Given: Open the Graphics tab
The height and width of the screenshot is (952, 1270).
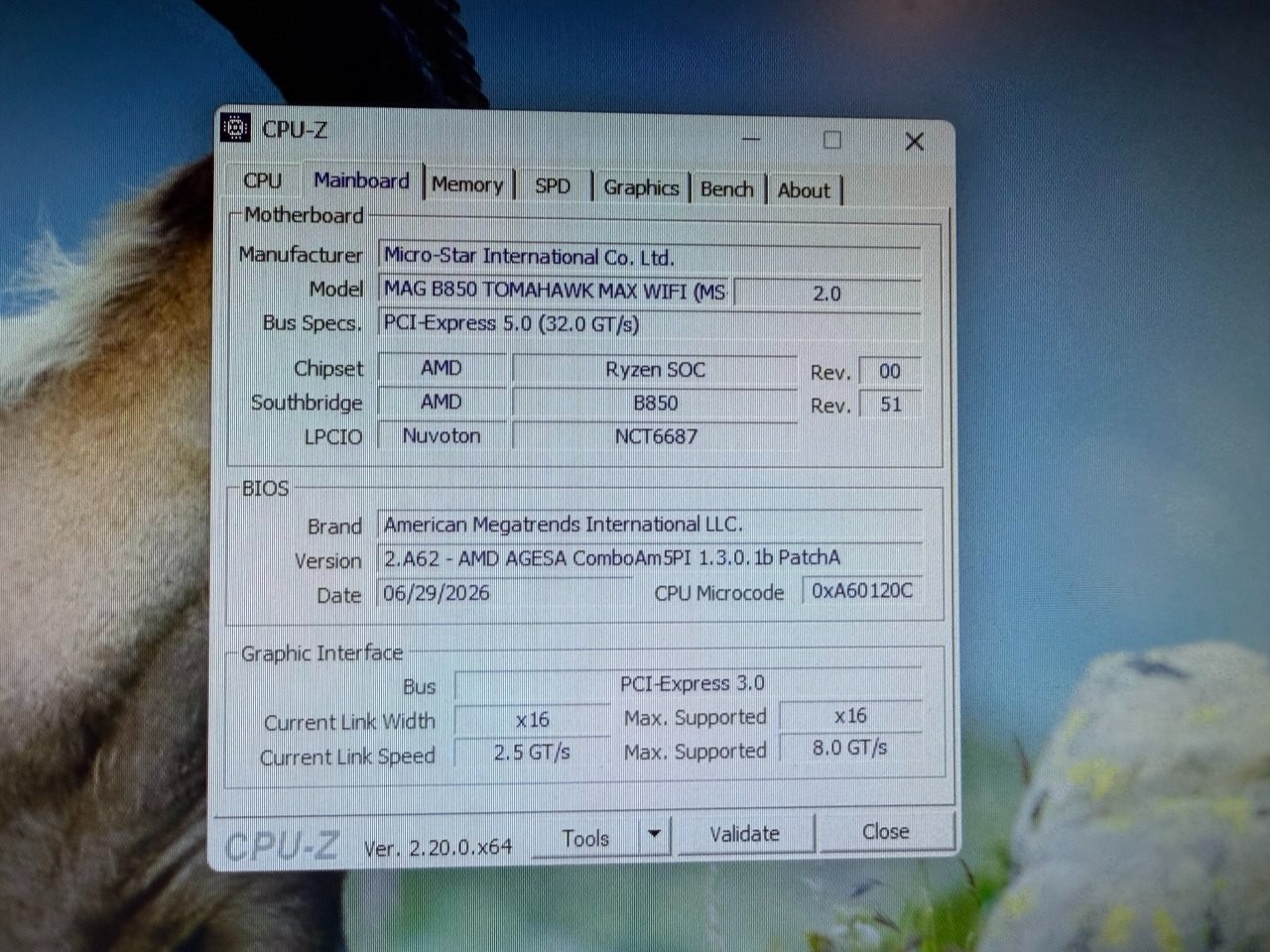Looking at the screenshot, I should (x=641, y=187).
